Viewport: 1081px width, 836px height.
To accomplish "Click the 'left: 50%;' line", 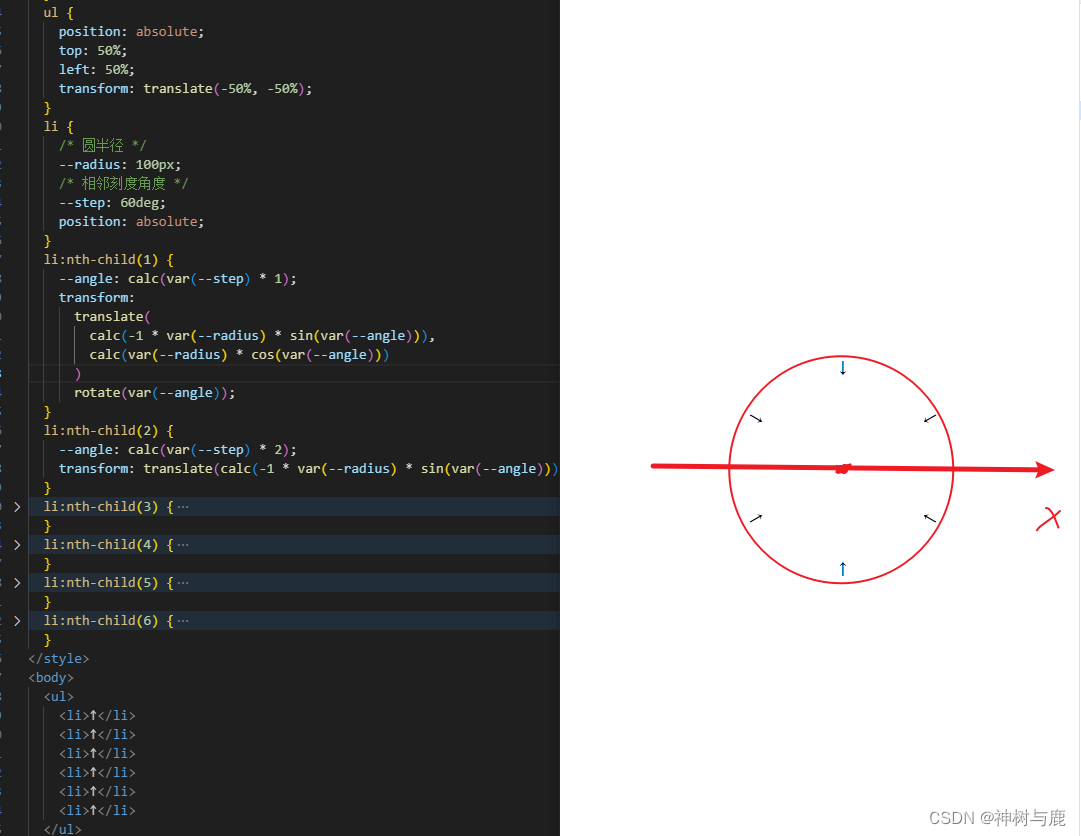I will pyautogui.click(x=97, y=70).
